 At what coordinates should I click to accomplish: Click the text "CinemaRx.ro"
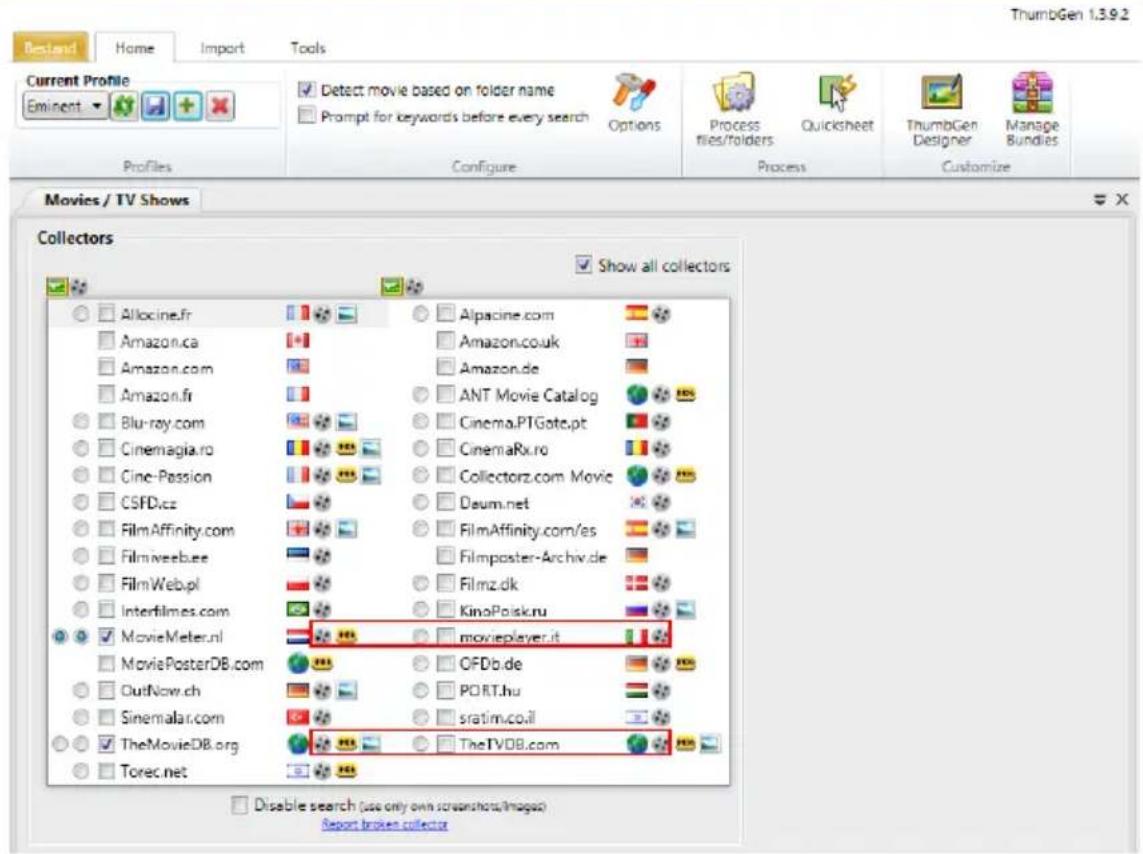click(x=504, y=450)
